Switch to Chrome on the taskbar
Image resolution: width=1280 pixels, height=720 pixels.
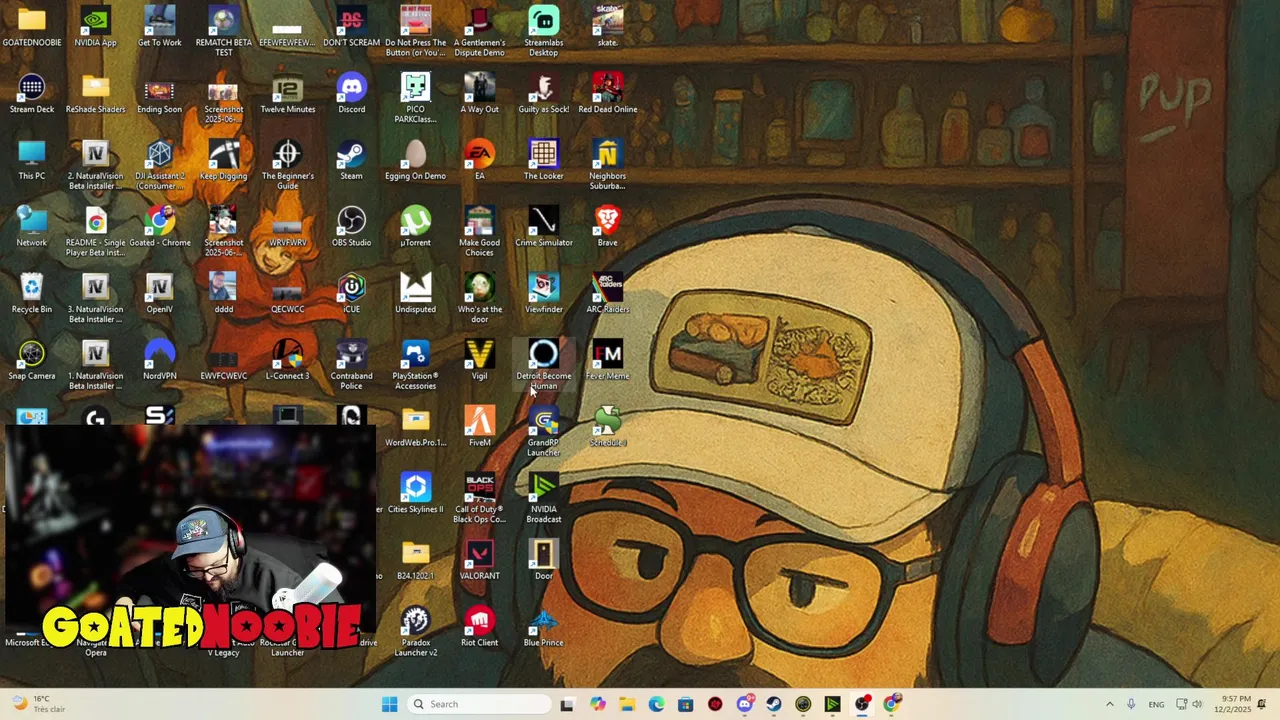click(x=891, y=704)
